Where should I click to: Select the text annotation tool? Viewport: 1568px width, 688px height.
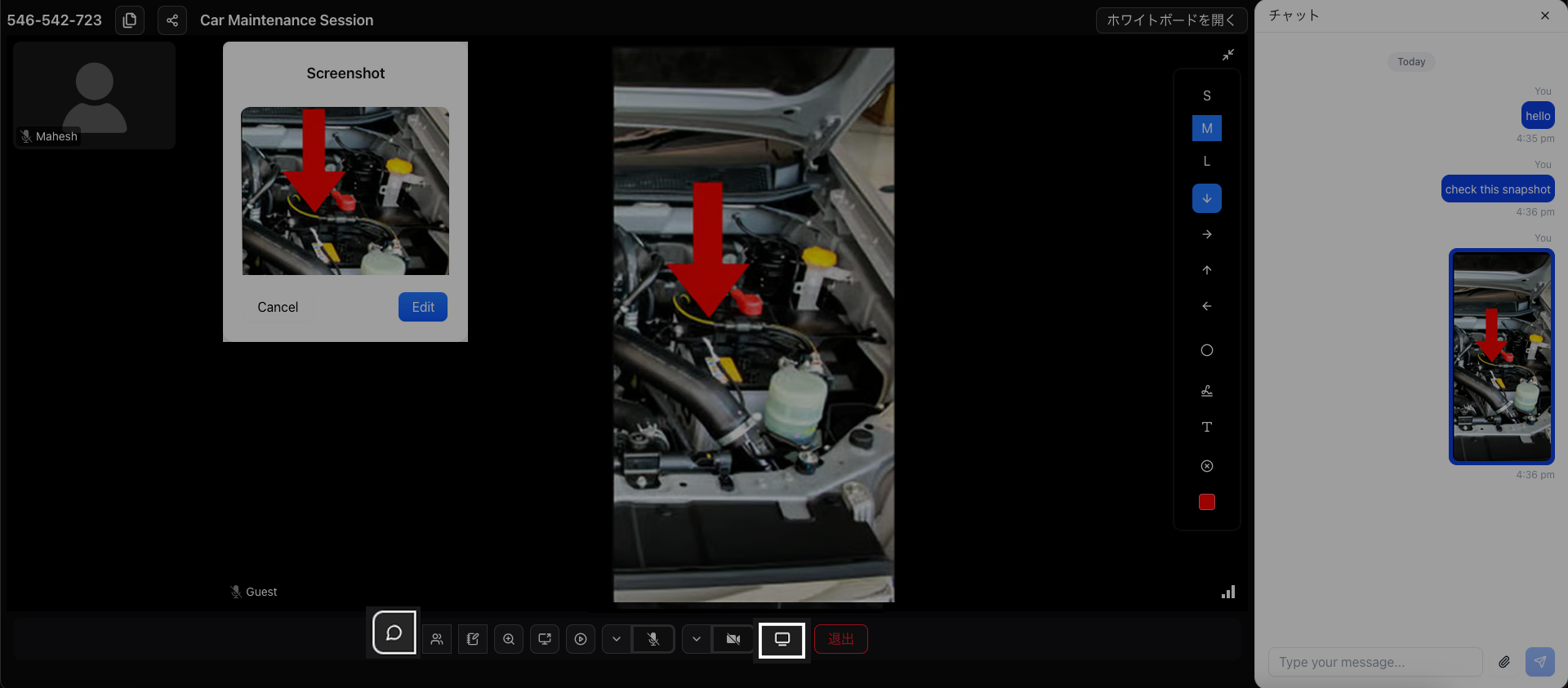pyautogui.click(x=1206, y=427)
